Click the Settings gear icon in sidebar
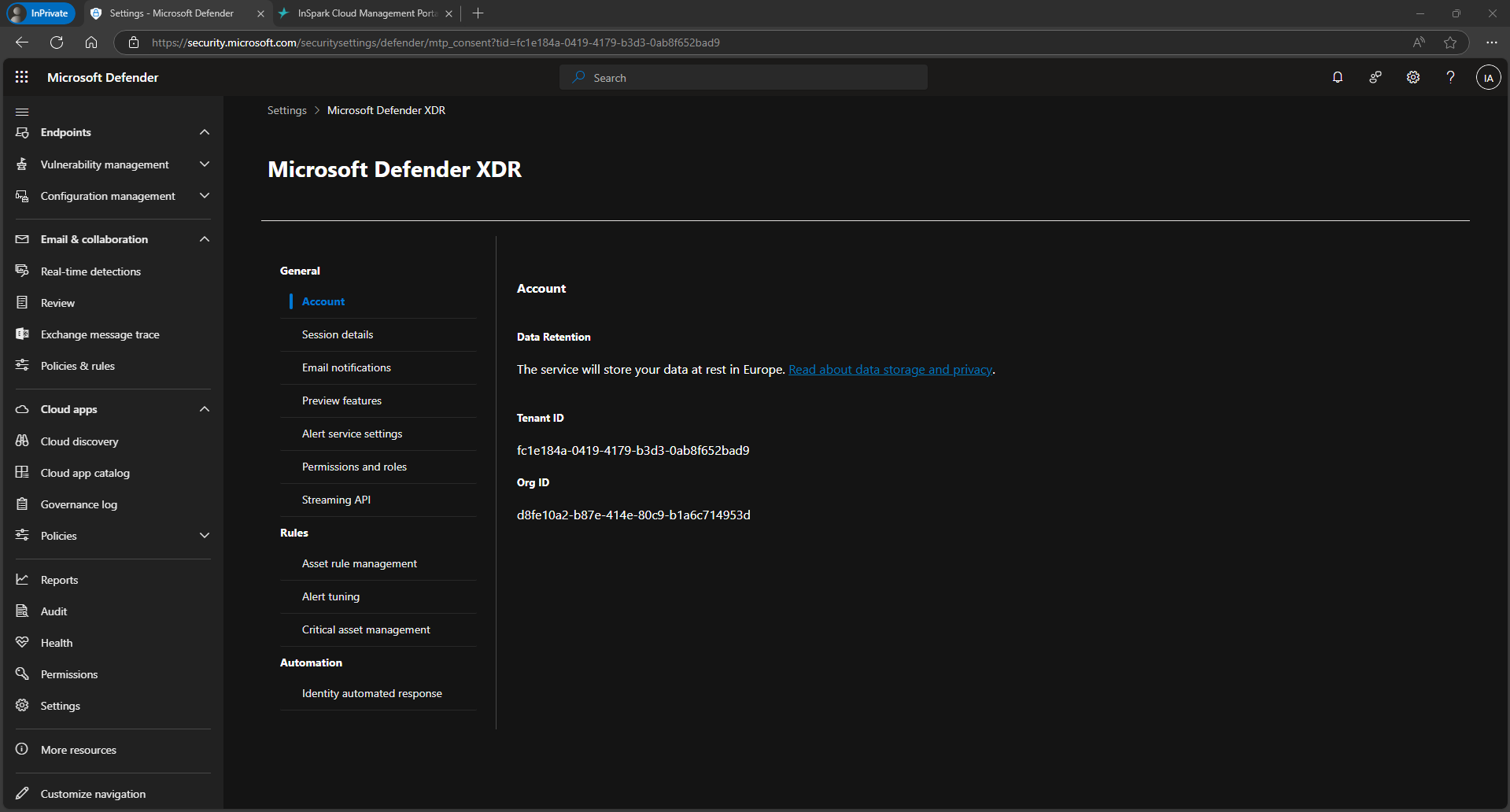This screenshot has height=812, width=1510. coord(22,706)
